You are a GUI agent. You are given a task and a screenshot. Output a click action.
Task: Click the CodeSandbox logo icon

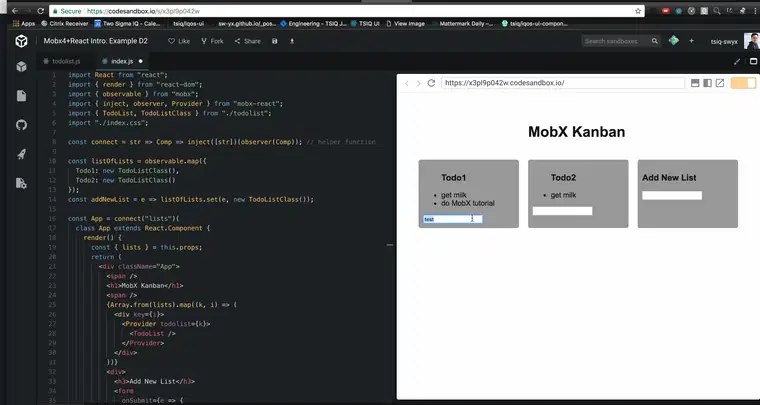coord(20,41)
